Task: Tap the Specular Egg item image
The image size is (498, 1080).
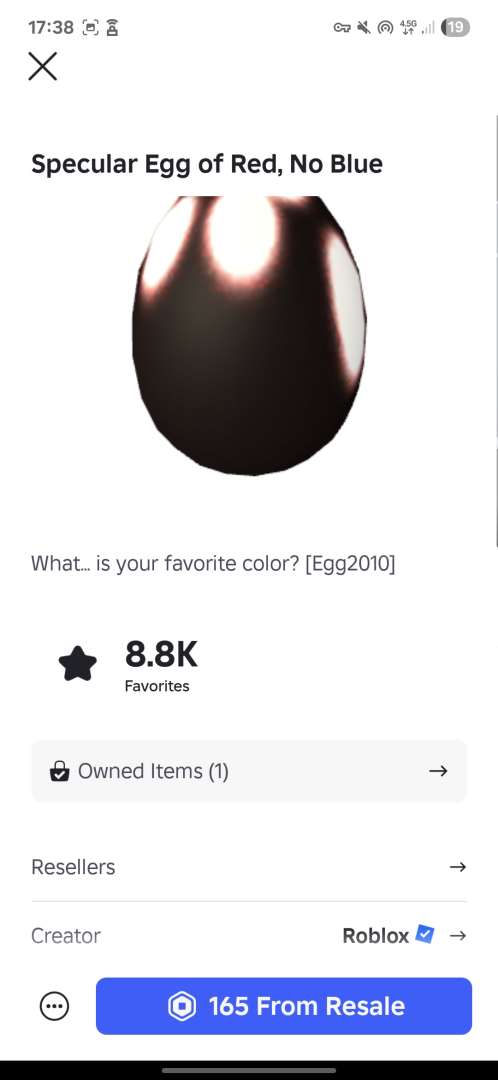Action: coord(249,335)
